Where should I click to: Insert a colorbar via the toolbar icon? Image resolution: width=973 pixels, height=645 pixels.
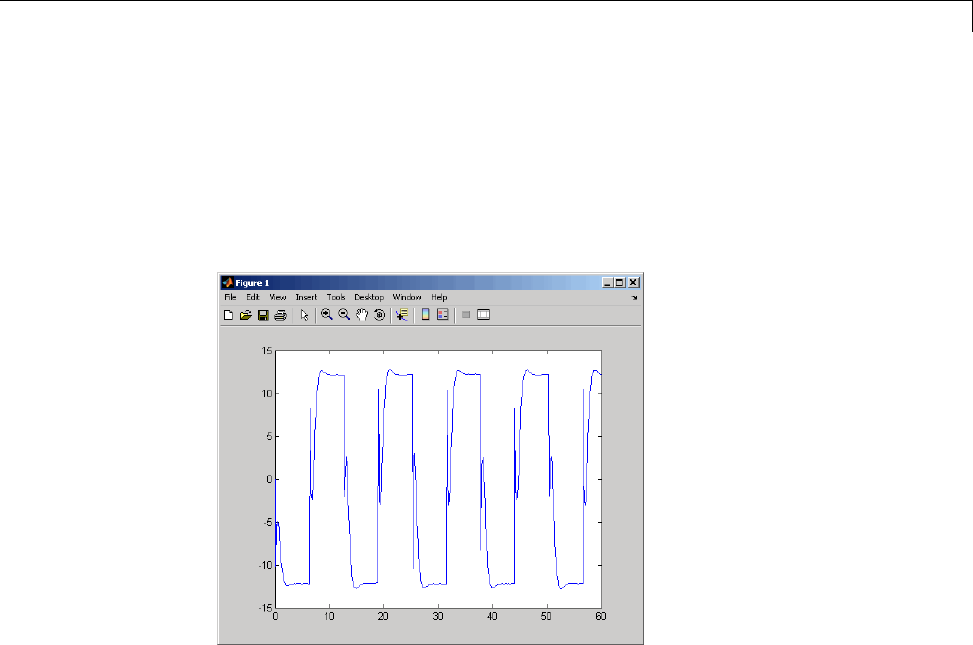pyautogui.click(x=425, y=315)
